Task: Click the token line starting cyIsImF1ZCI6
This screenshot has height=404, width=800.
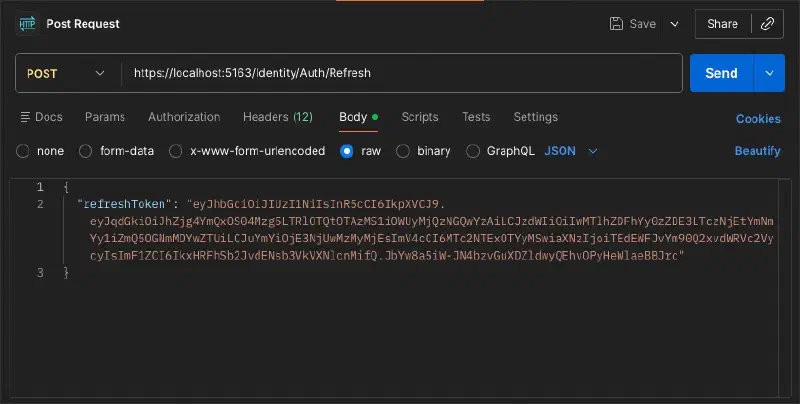Action: [x=387, y=256]
